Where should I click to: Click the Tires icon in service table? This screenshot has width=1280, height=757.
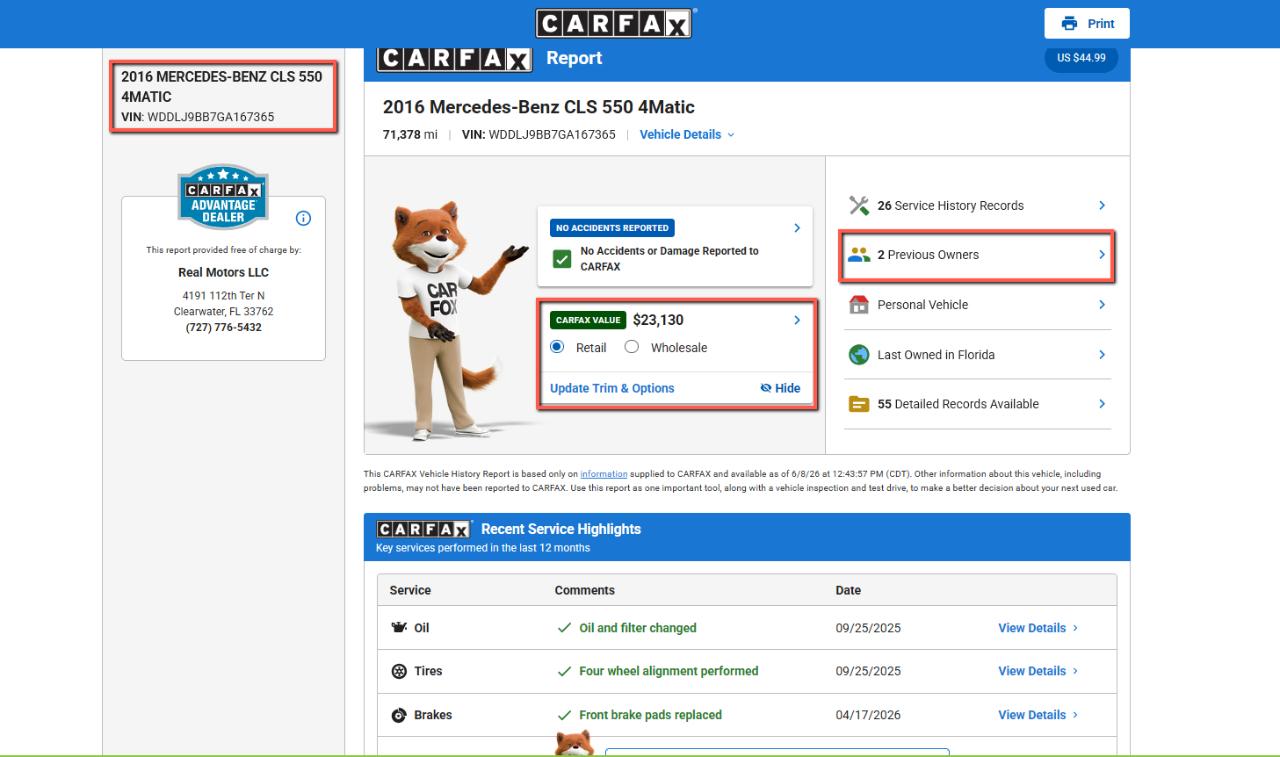pyautogui.click(x=398, y=671)
